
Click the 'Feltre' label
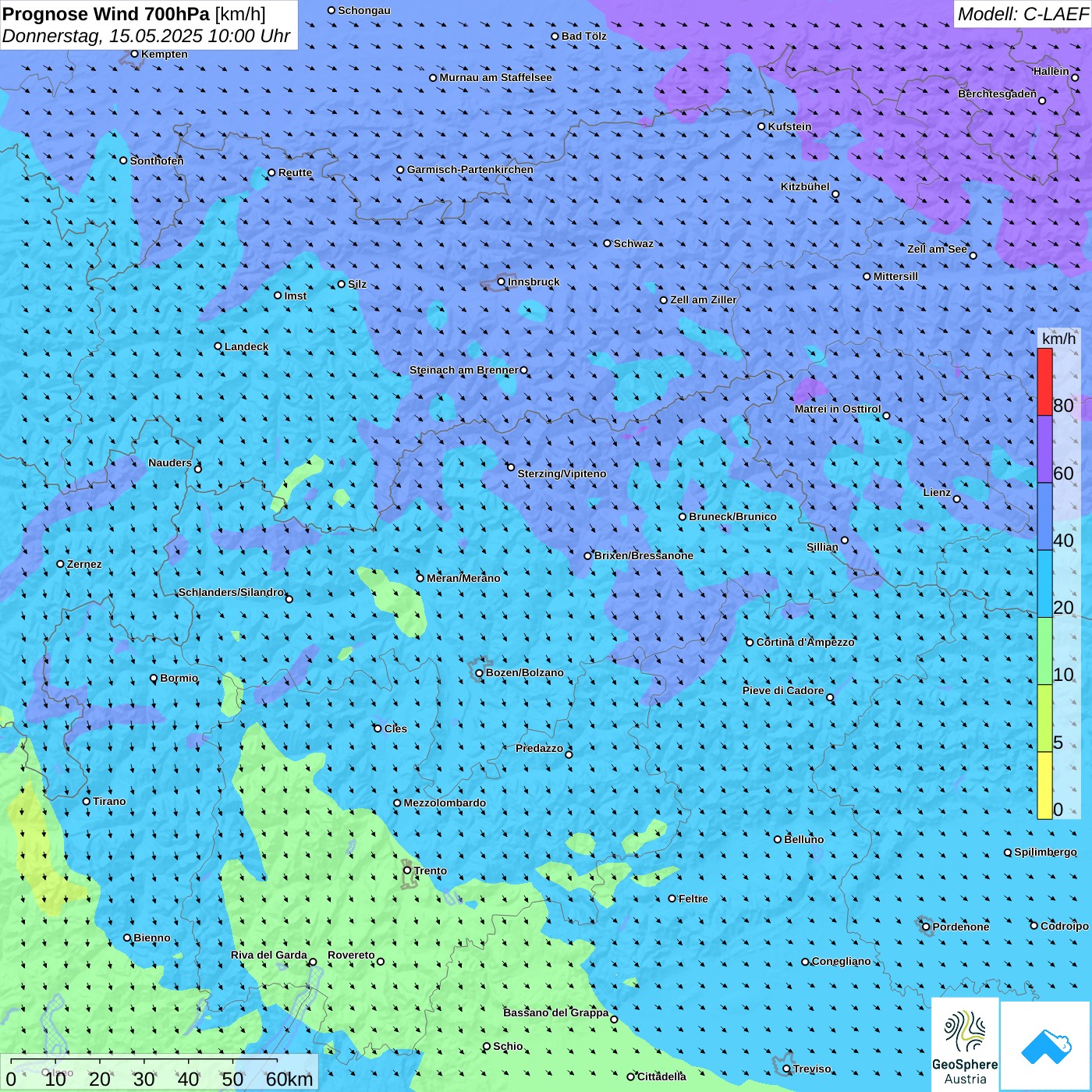click(693, 899)
